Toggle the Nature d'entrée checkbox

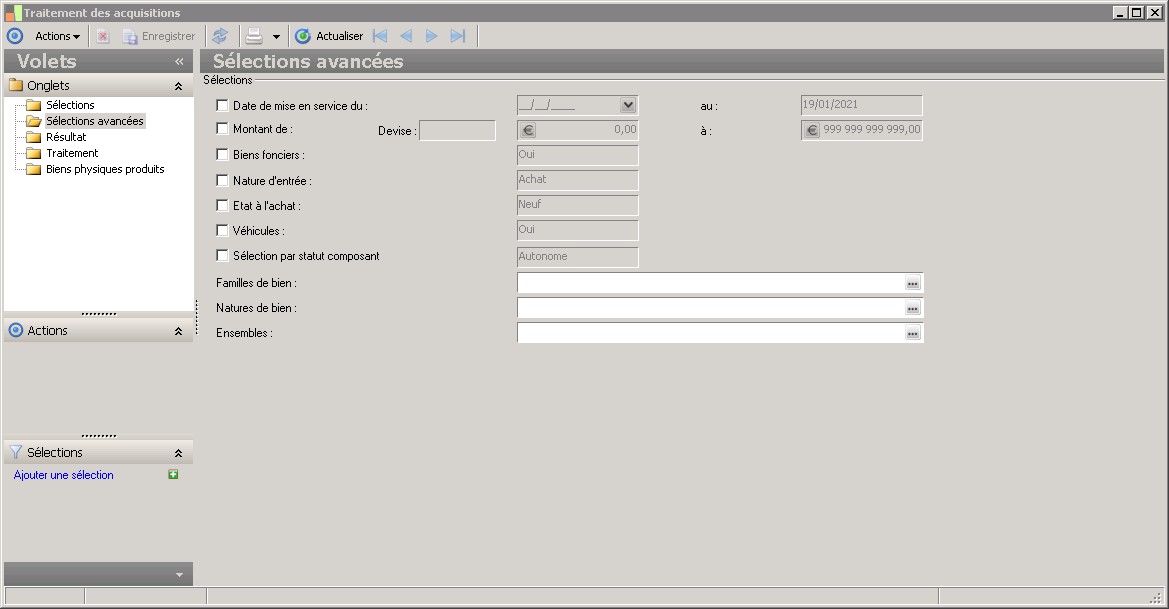(222, 180)
